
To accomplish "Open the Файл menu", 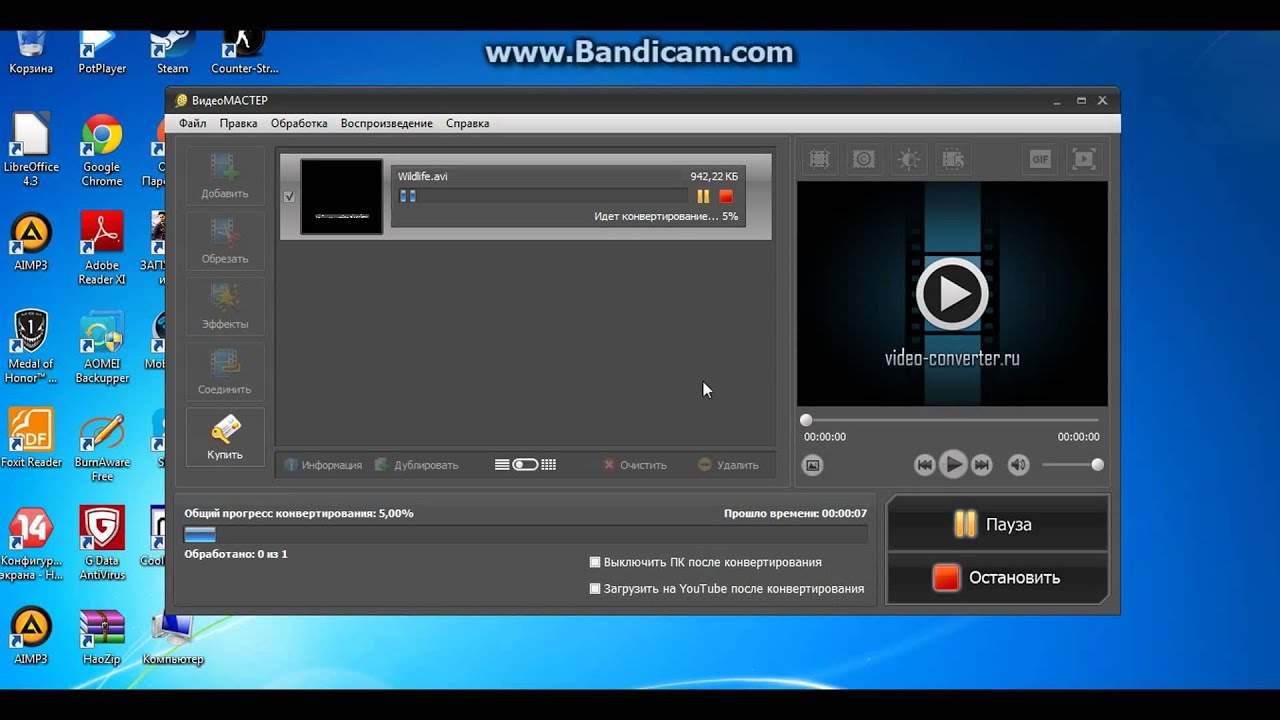I will pyautogui.click(x=193, y=123).
